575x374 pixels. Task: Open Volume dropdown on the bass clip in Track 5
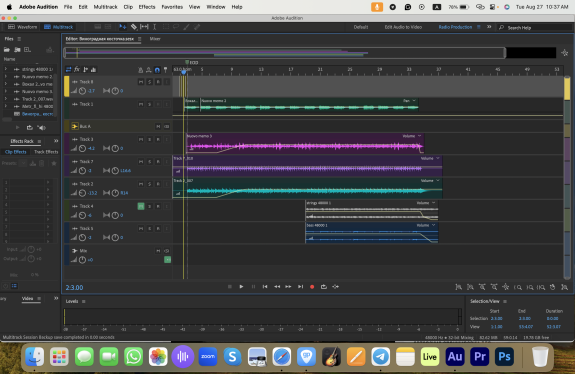(x=433, y=225)
